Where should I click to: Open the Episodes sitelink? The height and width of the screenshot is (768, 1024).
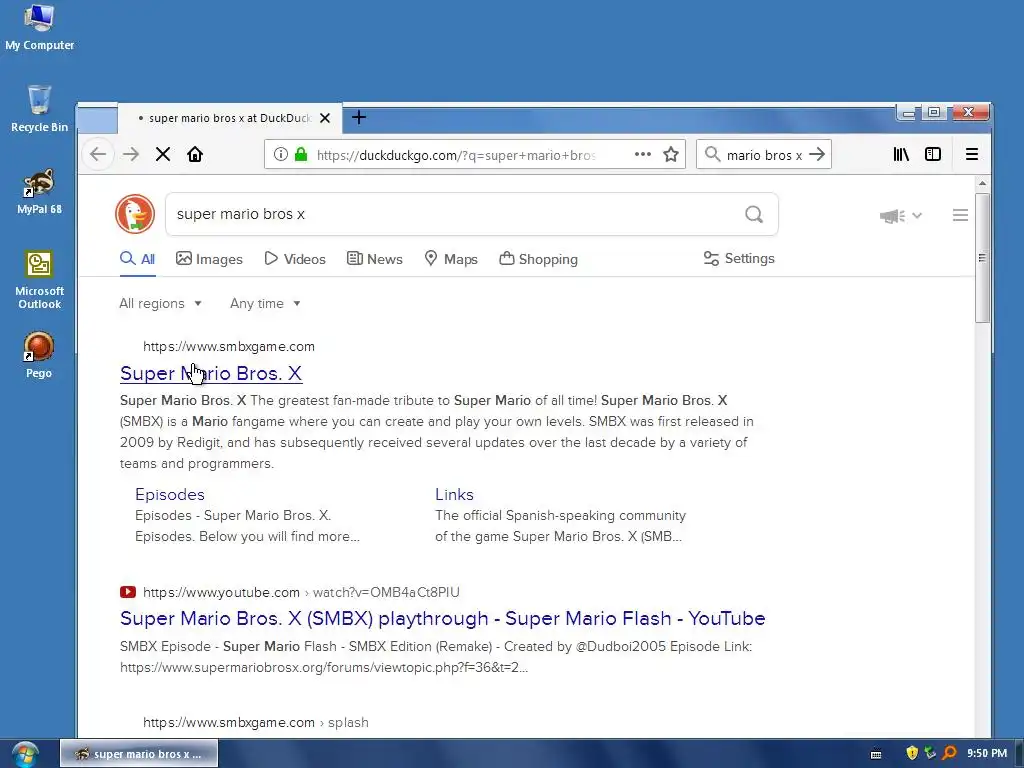(x=170, y=494)
